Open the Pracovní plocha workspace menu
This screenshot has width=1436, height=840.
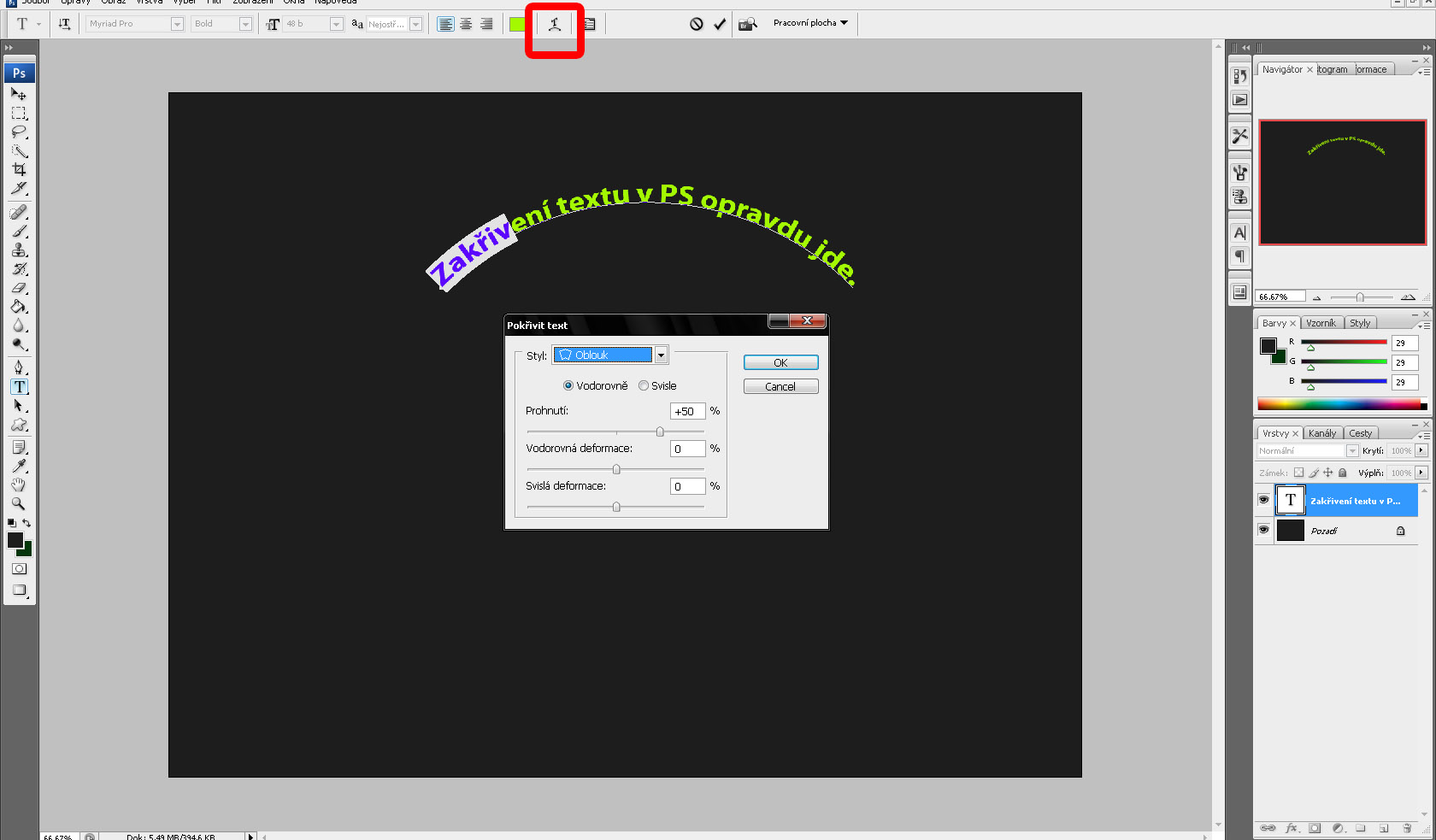pyautogui.click(x=810, y=23)
